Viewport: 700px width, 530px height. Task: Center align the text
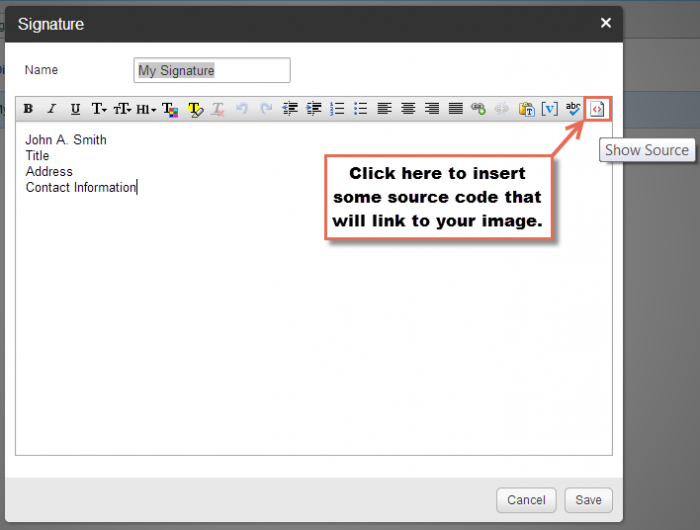pos(408,109)
